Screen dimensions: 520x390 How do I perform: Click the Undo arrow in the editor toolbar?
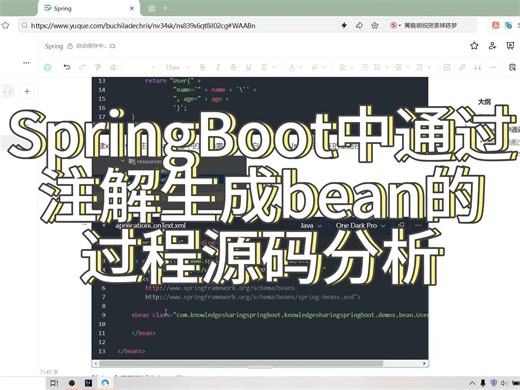point(67,67)
